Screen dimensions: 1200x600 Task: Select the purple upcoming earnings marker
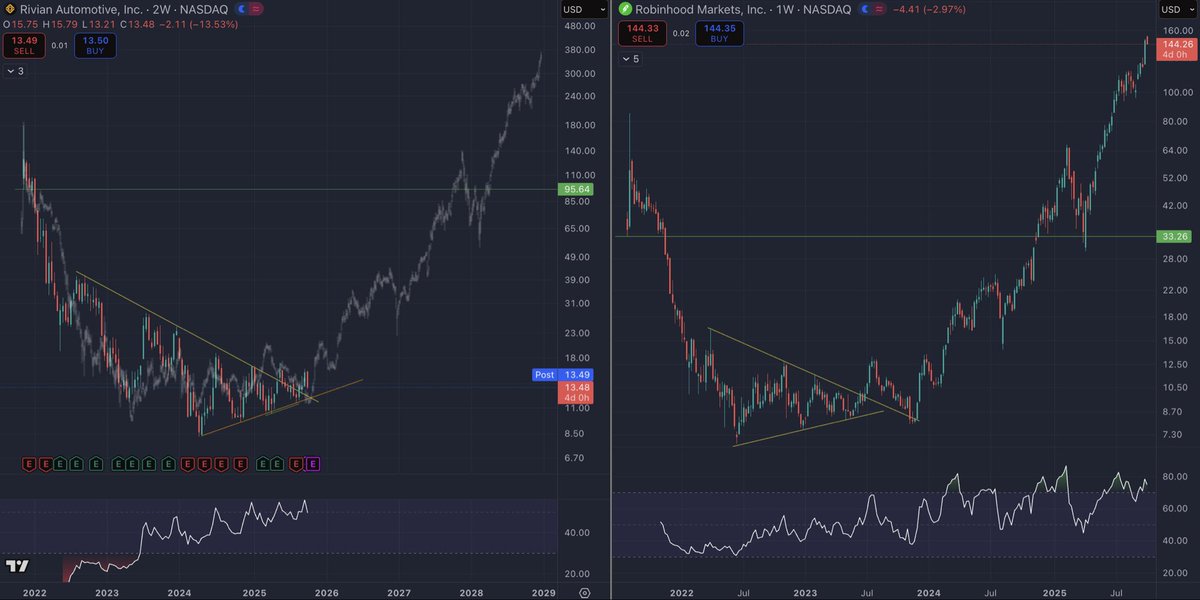pos(313,464)
